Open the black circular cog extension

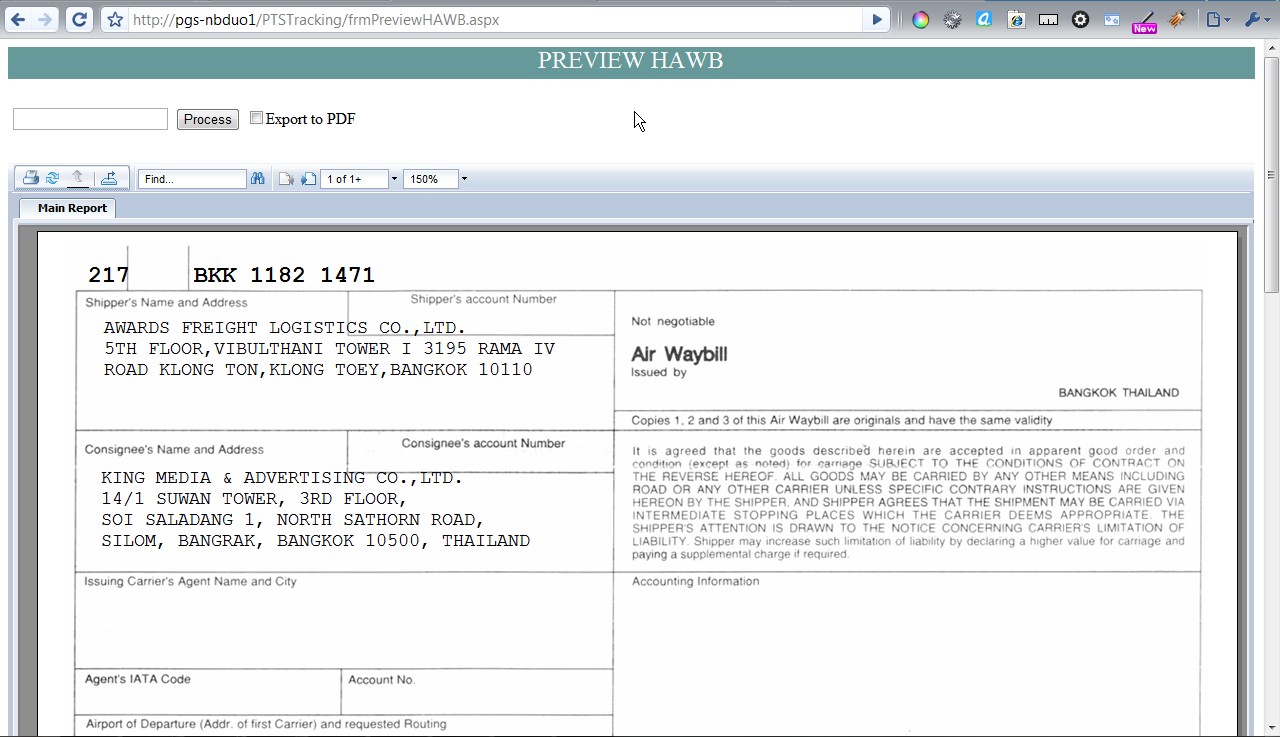tap(1080, 19)
